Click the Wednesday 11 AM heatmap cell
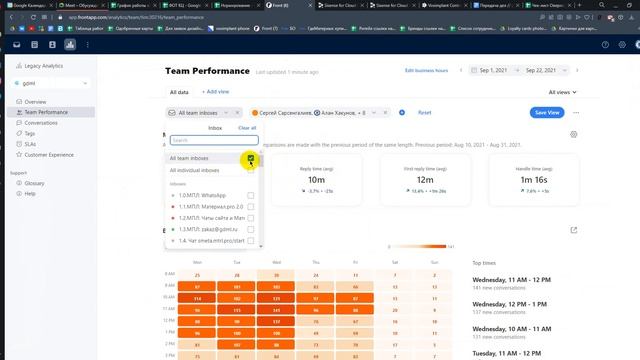 pos(276,310)
